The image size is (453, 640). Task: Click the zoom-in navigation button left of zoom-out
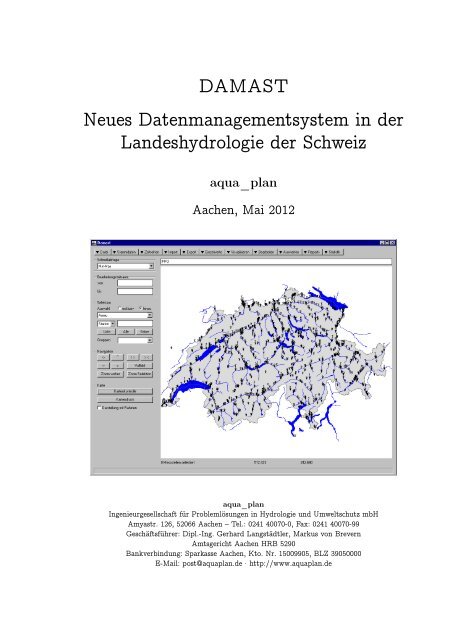pyautogui.click(x=133, y=358)
